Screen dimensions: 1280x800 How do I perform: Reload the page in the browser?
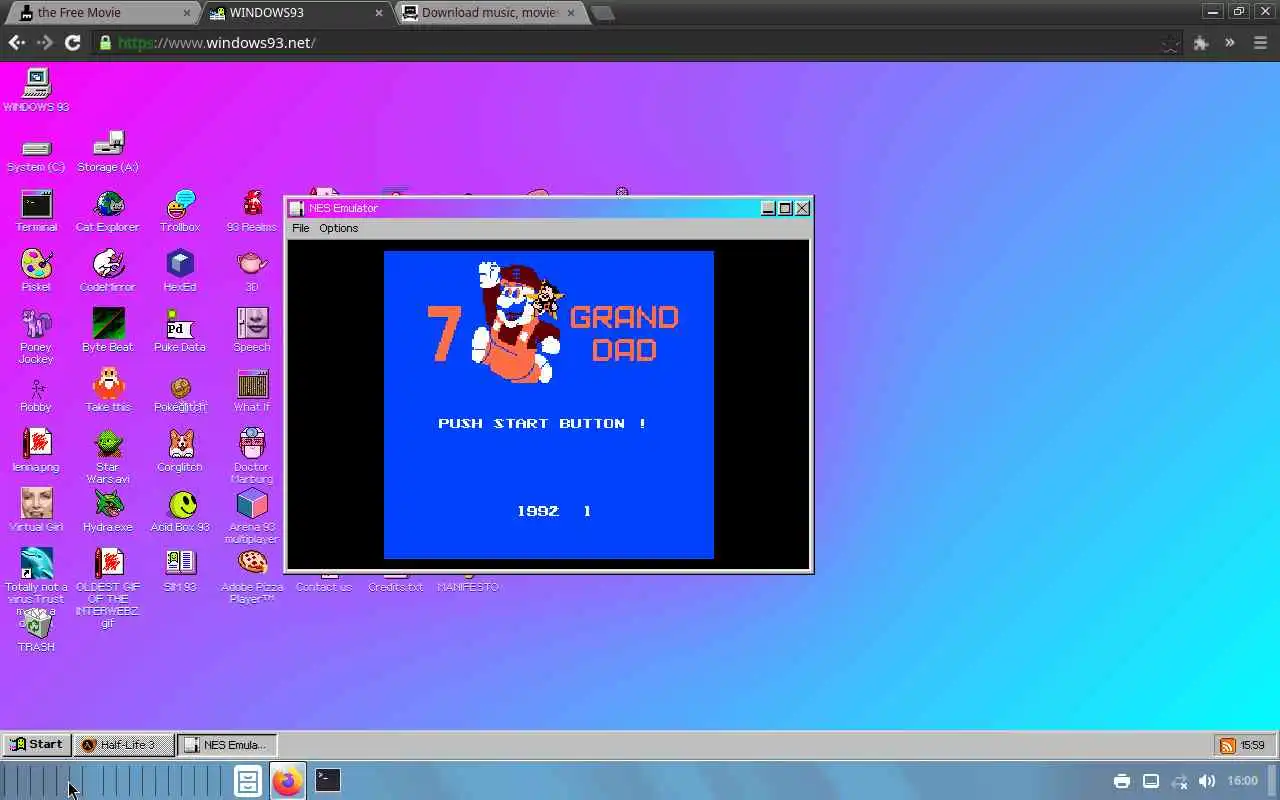pos(72,43)
